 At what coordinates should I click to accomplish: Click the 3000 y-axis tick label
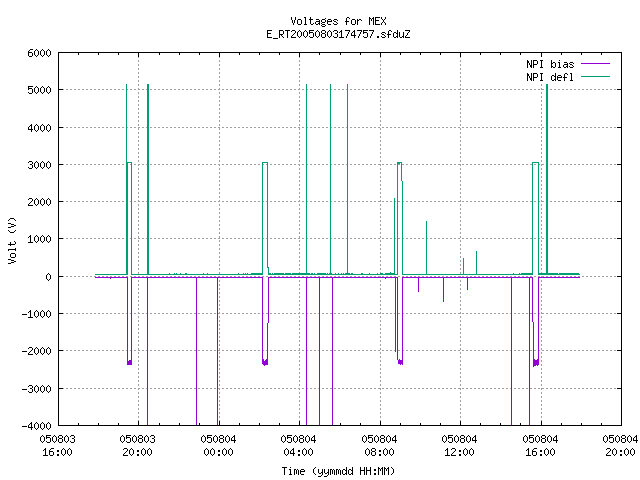40,165
